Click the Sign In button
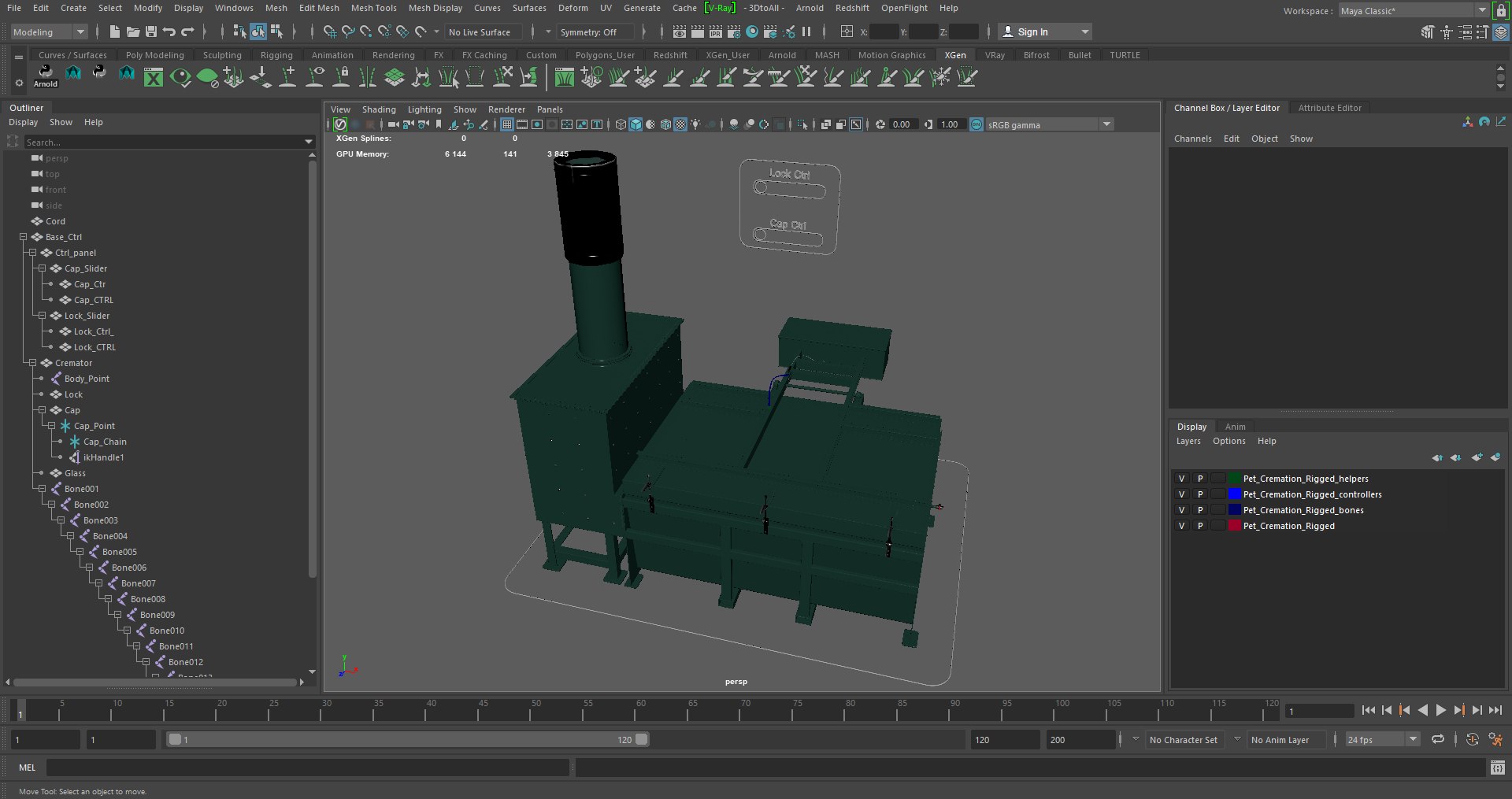This screenshot has height=799, width=1512. 1044,31
